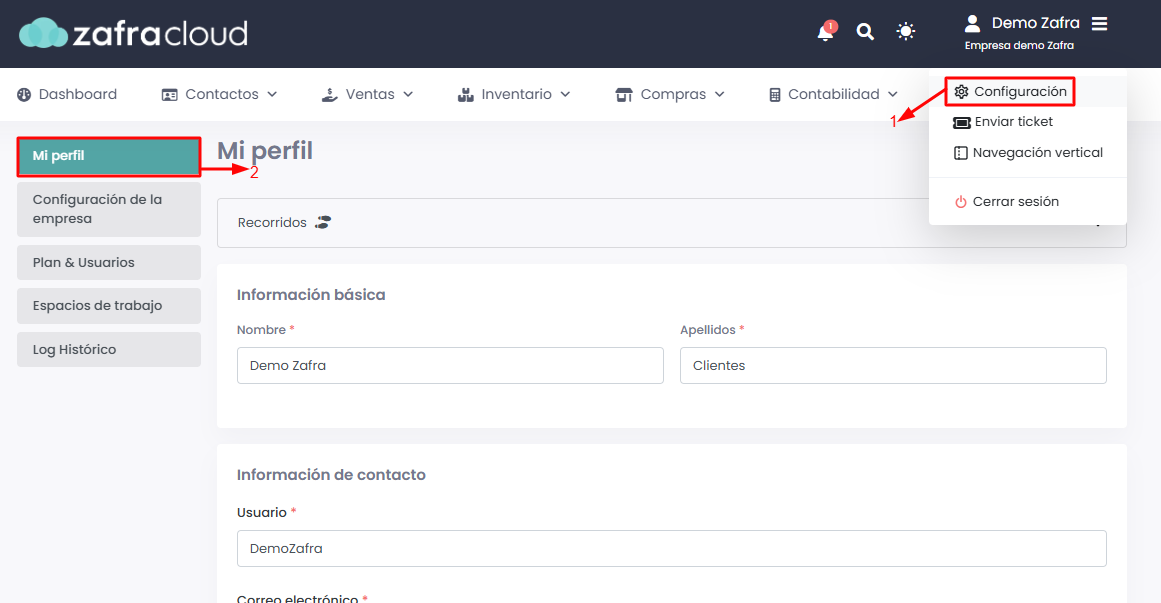Expand the Recorridos panel
This screenshot has width=1161, height=603.
[672, 223]
